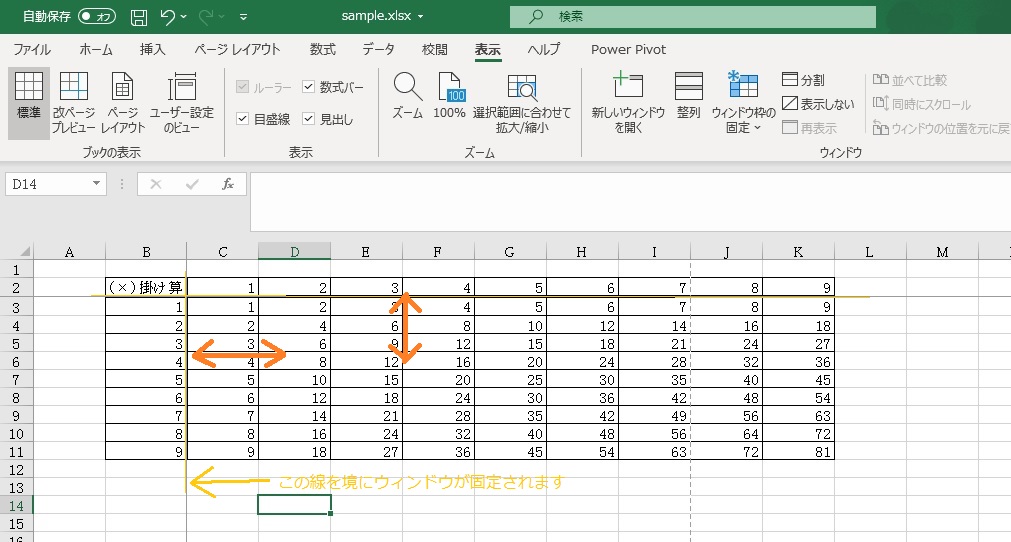Open ページレイアウト view
This screenshot has height=542, width=1011.
click(122, 87)
